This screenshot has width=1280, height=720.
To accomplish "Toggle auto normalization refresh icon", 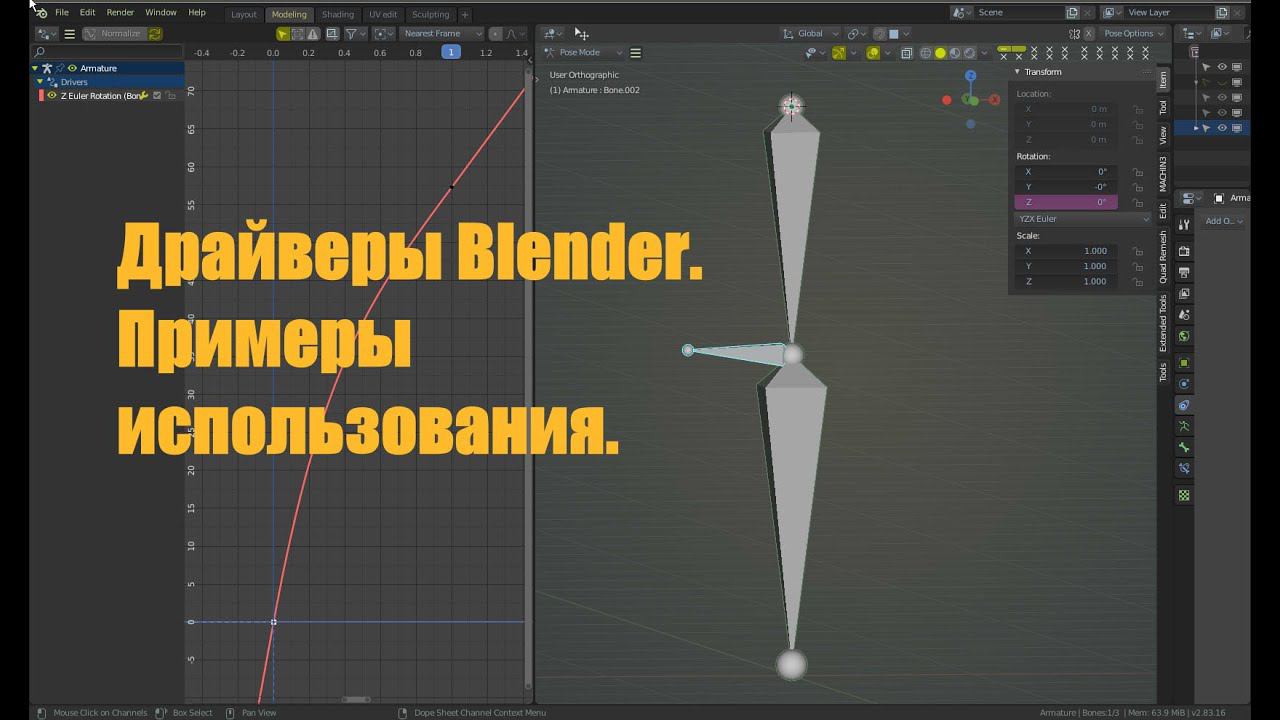I will [x=155, y=33].
